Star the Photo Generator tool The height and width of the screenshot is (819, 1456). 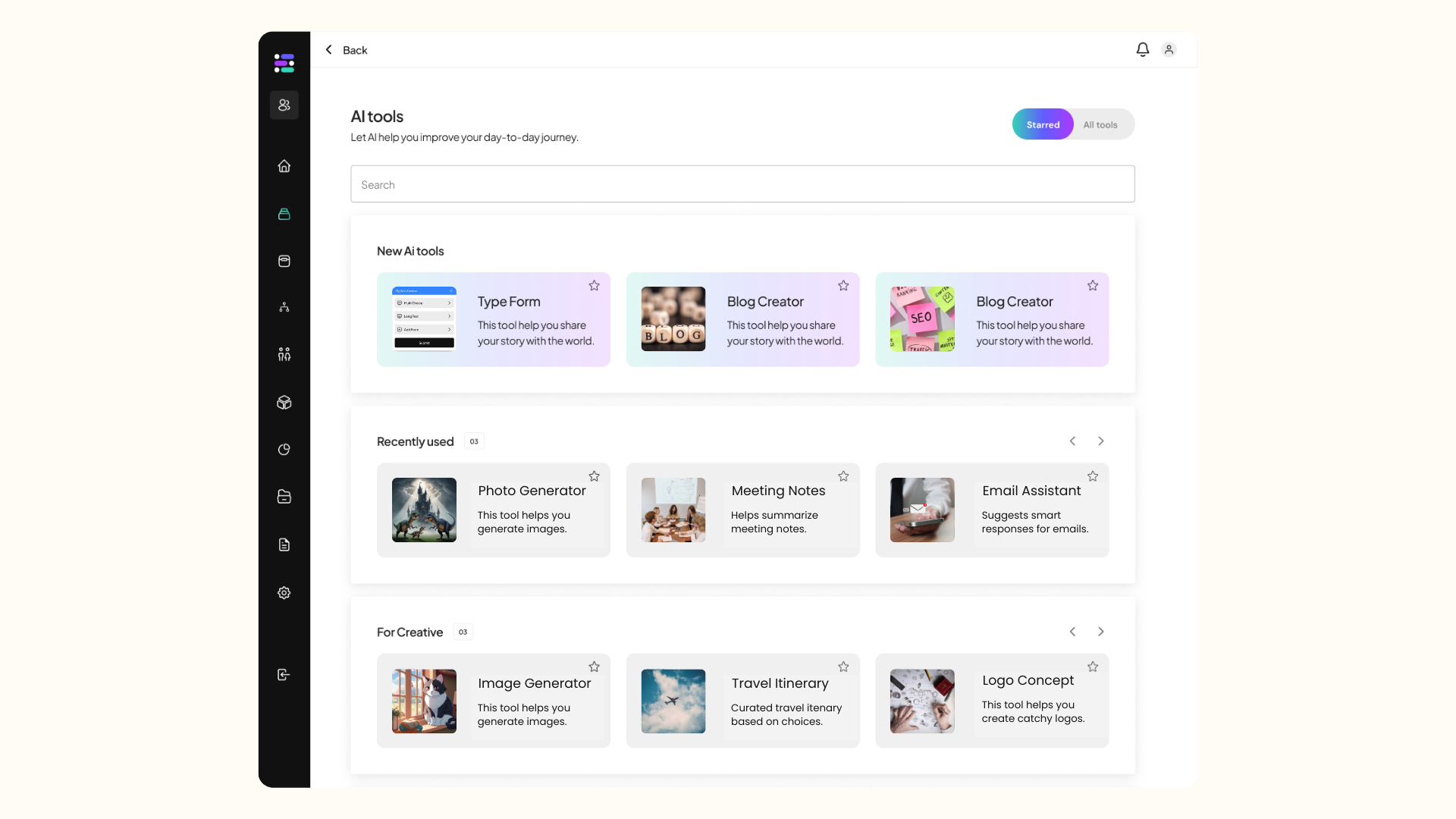coord(595,476)
